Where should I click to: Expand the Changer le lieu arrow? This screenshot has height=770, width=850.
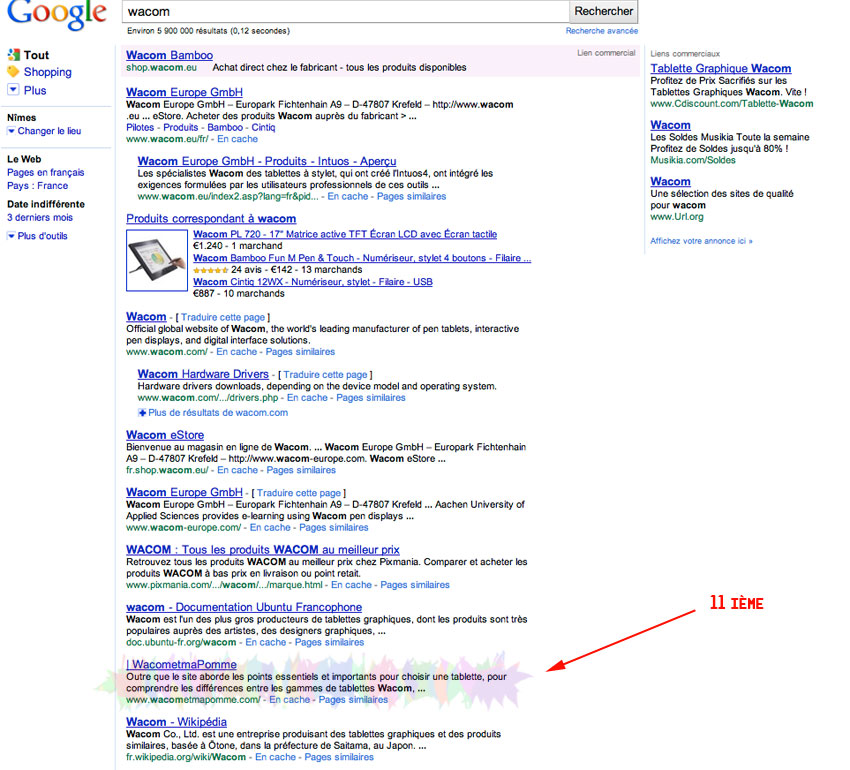[11, 131]
